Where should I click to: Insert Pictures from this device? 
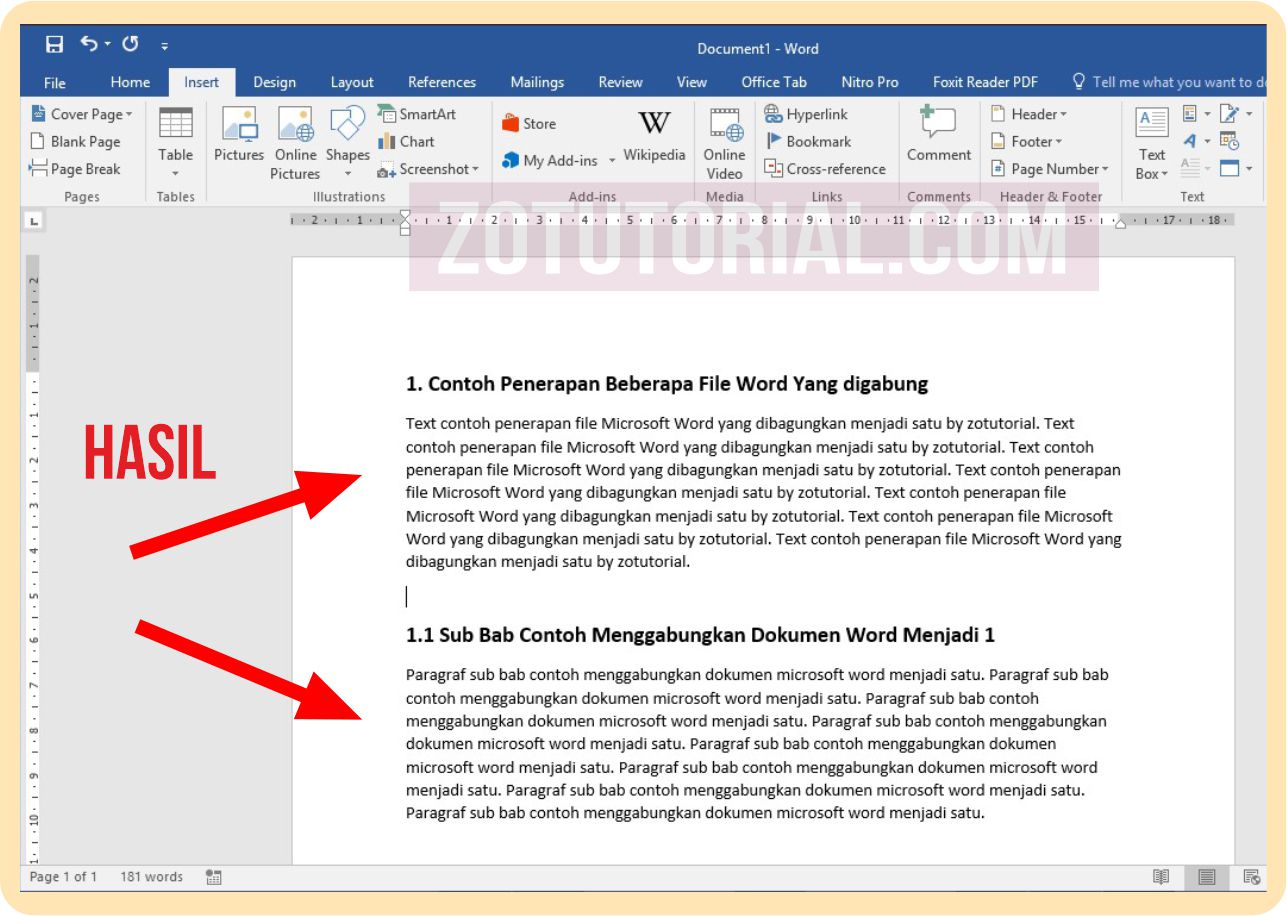(239, 135)
